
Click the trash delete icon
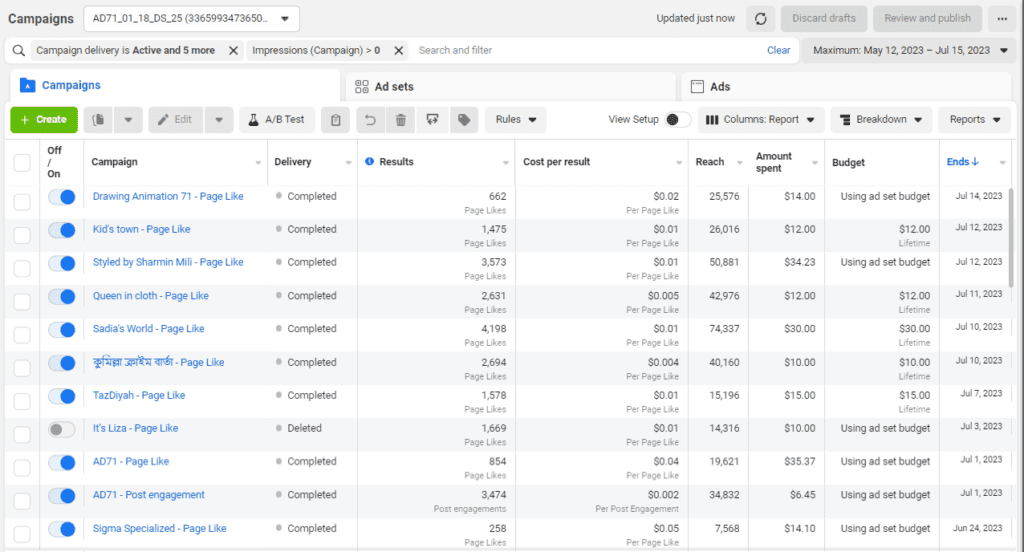click(x=401, y=120)
